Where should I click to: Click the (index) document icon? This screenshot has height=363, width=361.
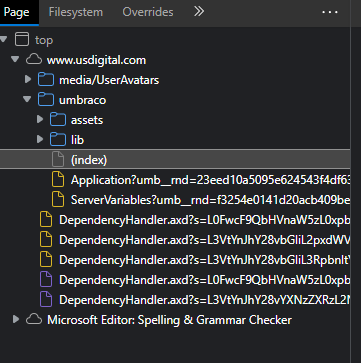pos(58,160)
